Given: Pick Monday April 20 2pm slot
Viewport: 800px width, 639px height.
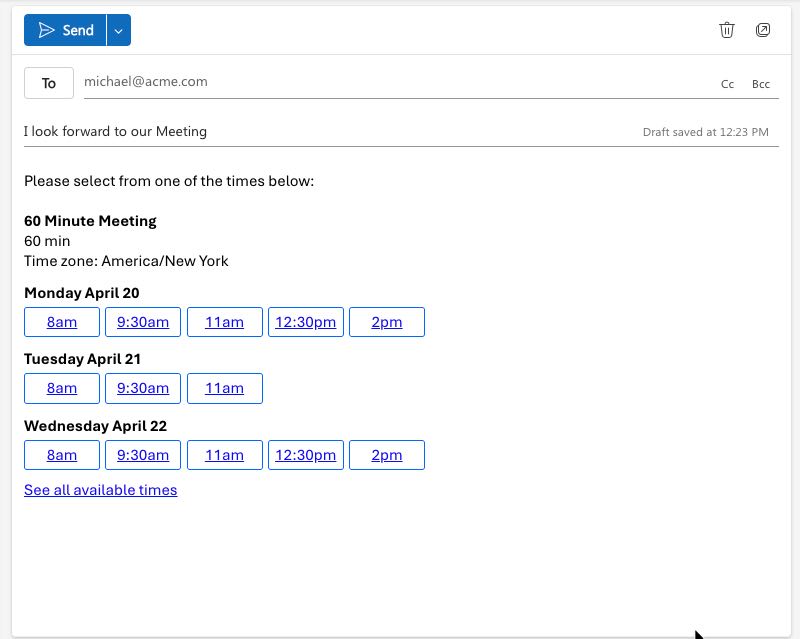Looking at the screenshot, I should point(387,322).
